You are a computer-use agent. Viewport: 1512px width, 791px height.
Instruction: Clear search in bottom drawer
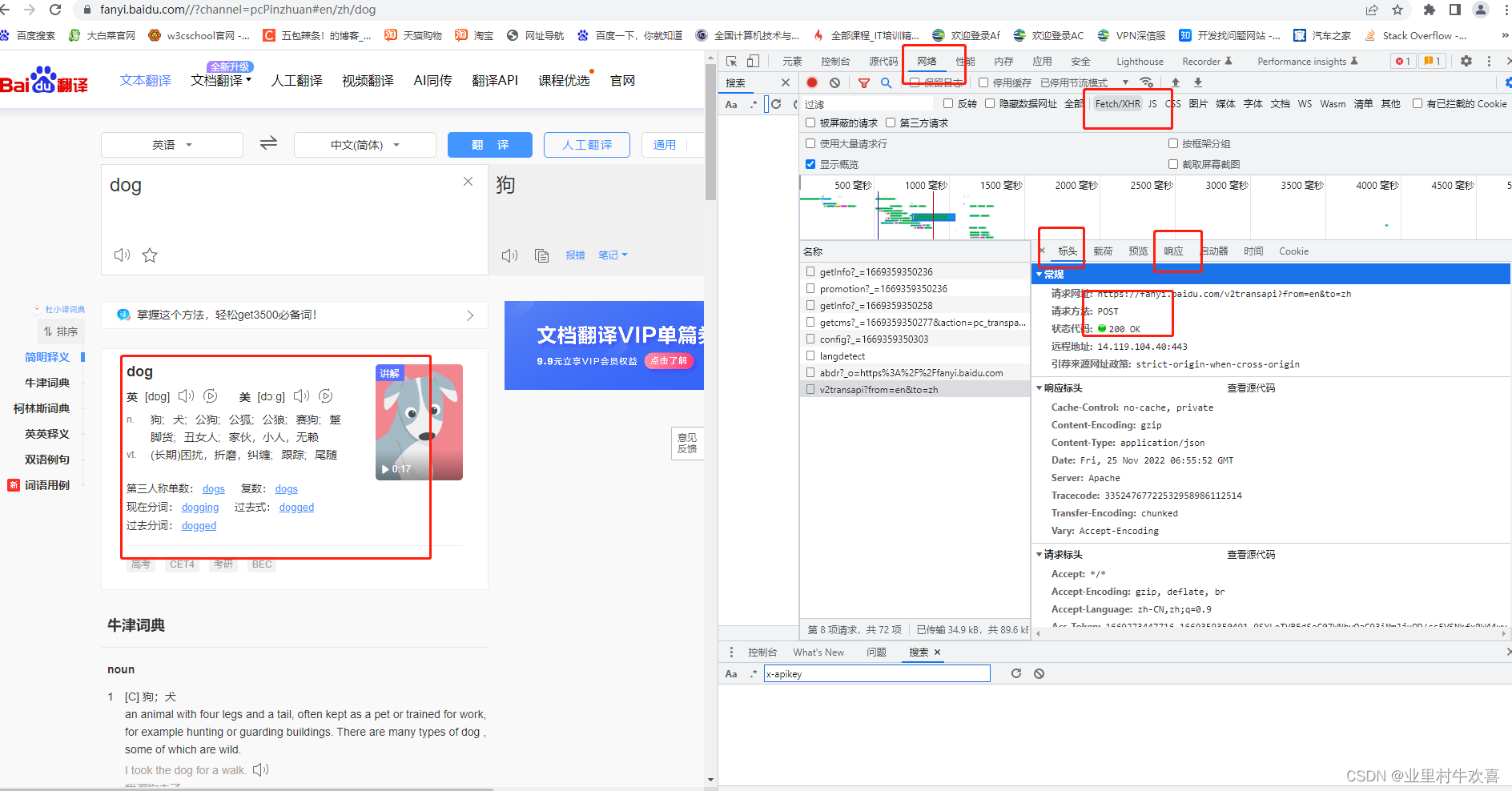point(1039,673)
